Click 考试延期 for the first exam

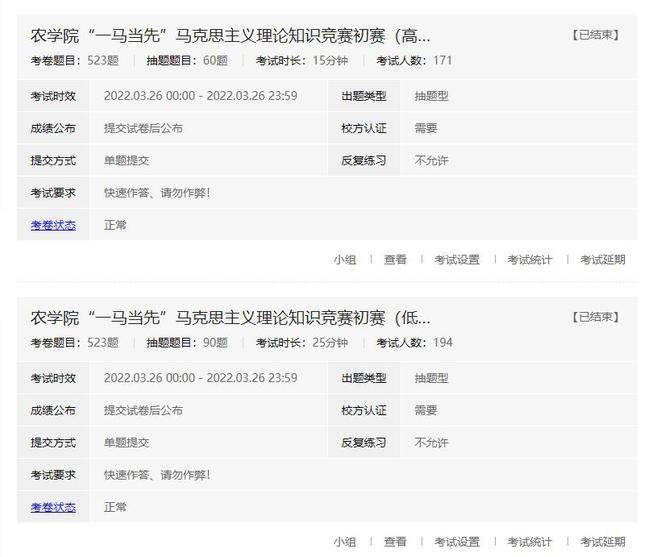coord(602,260)
